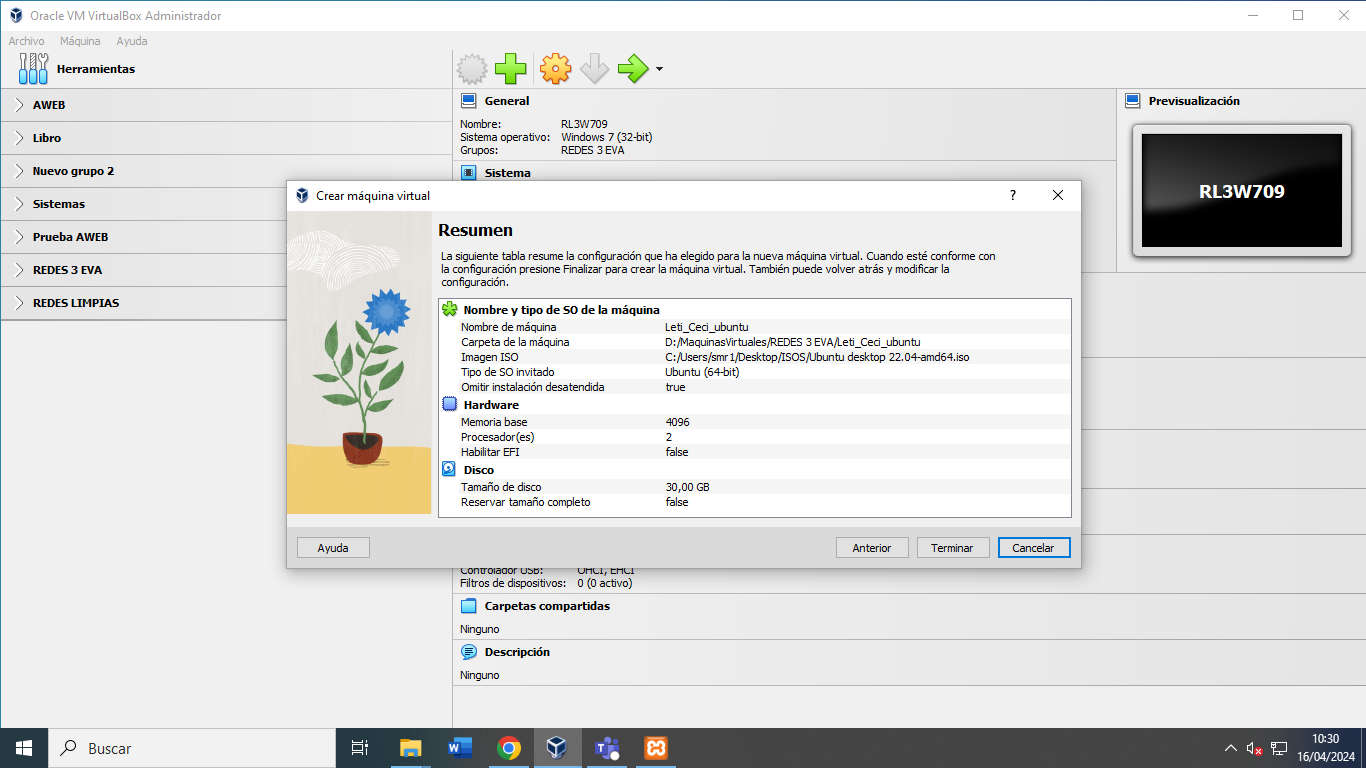Open the Start arrow dropdown menu
1366x768 pixels.
(x=659, y=70)
